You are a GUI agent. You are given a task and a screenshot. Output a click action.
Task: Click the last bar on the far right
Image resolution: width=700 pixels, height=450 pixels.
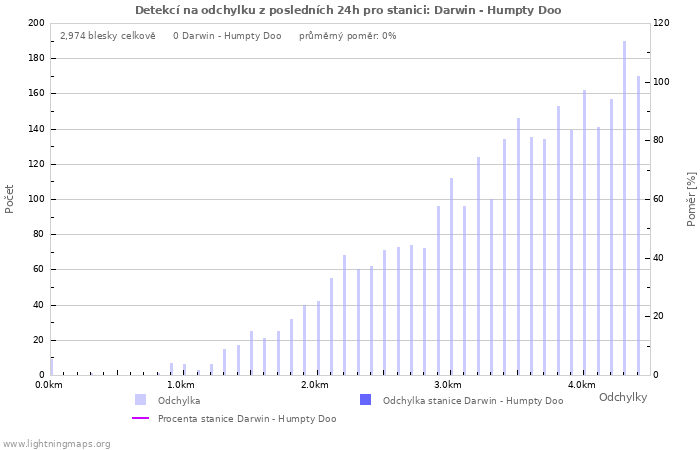point(638,225)
